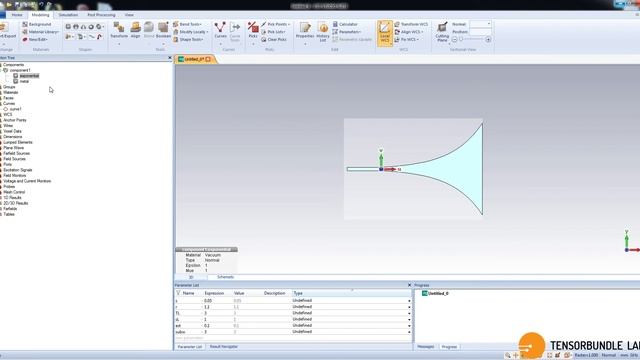Create a brick shape
640x360 pixels.
pyautogui.click(x=68, y=27)
